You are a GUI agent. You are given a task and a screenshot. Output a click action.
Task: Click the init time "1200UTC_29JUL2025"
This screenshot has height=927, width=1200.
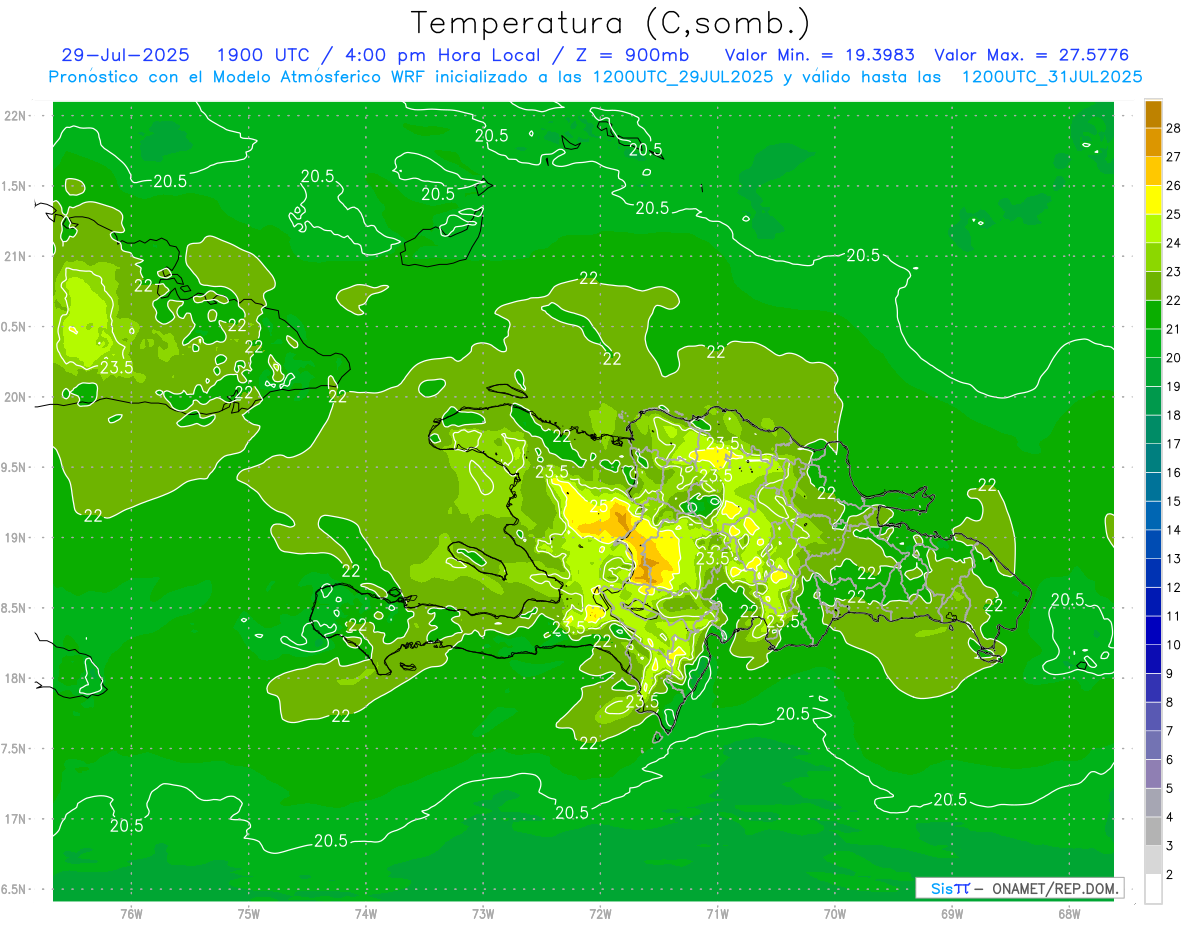[x=683, y=77]
